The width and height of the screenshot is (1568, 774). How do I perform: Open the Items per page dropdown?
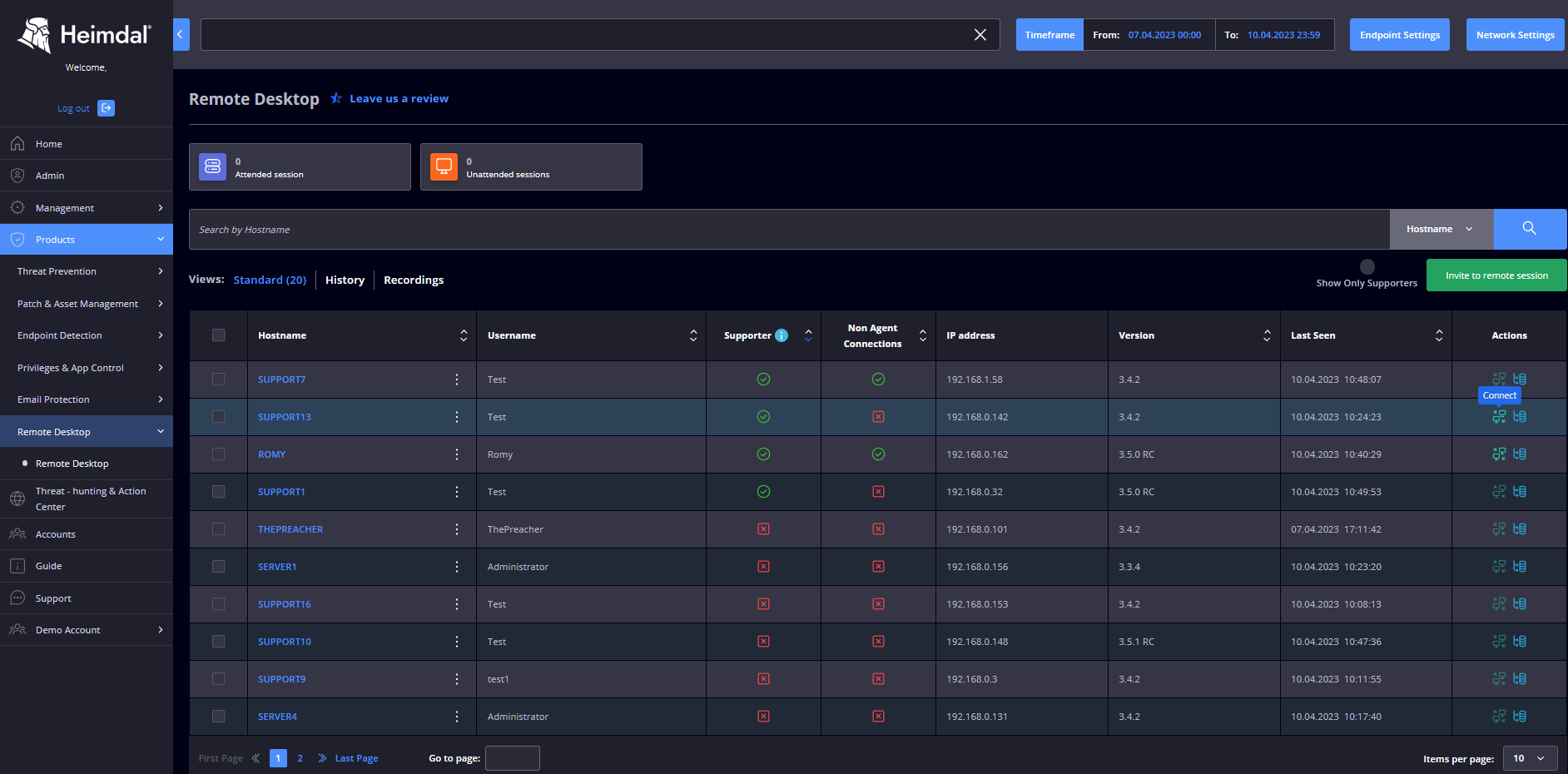click(1529, 758)
